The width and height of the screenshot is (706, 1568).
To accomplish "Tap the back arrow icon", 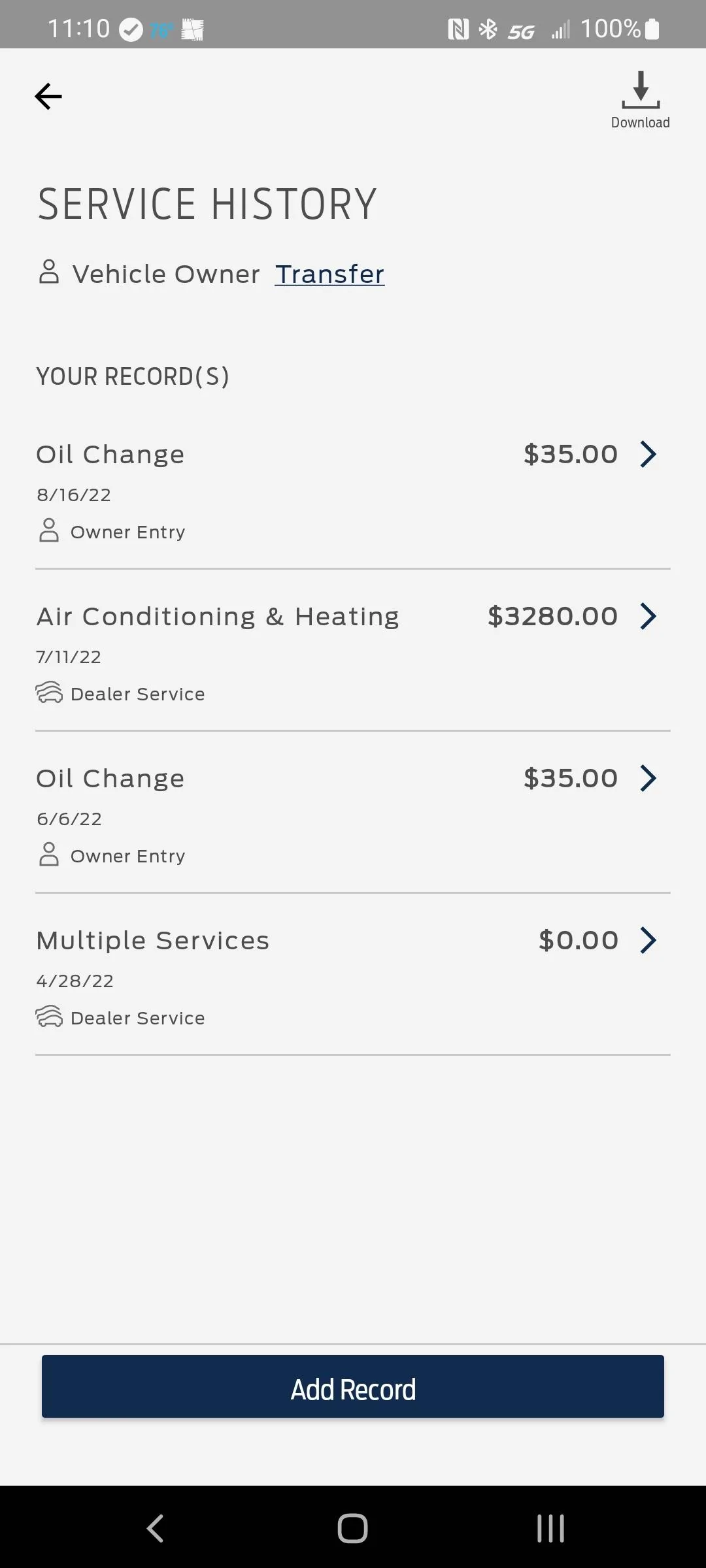I will click(48, 97).
